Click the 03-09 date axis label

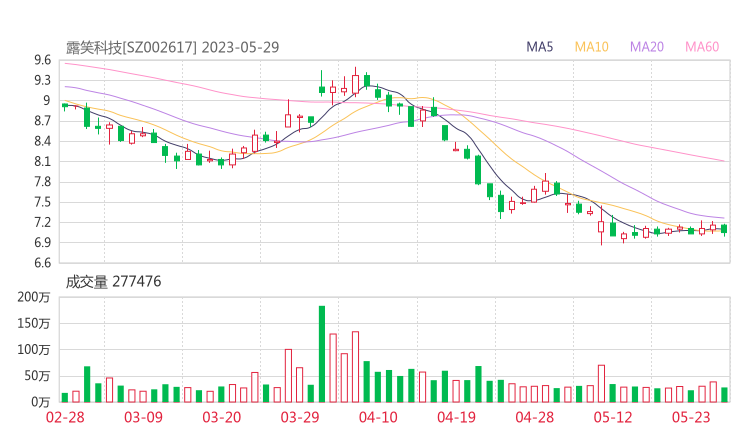[x=143, y=417]
